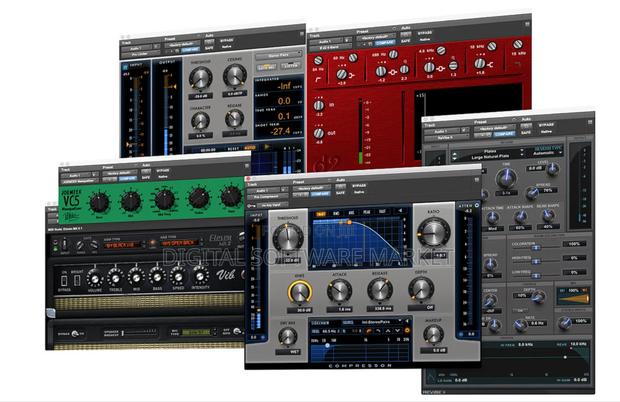This screenshot has width=620, height=402.
Task: Select the low-pass filter icon at red EQ's right edge
Action: coord(517,63)
